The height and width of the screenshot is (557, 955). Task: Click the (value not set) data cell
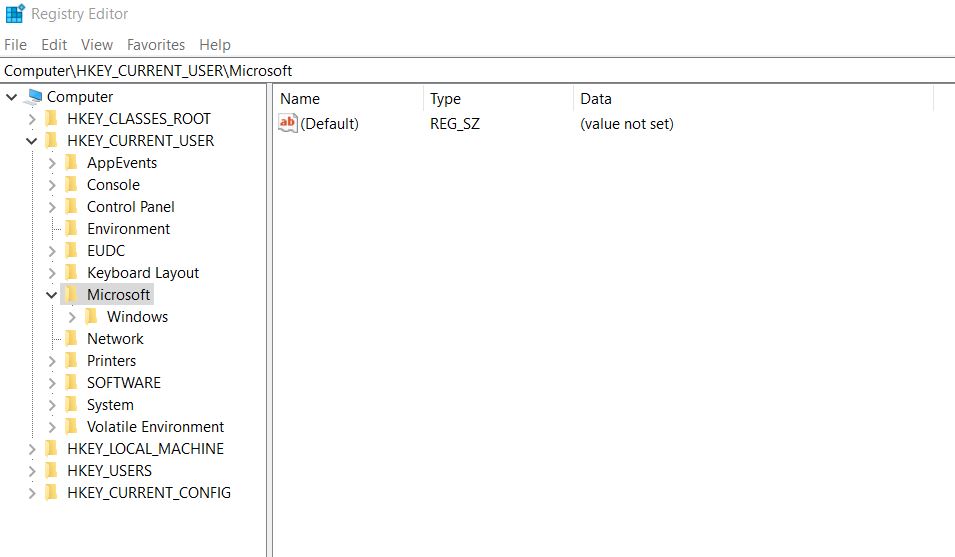pyautogui.click(x=627, y=124)
